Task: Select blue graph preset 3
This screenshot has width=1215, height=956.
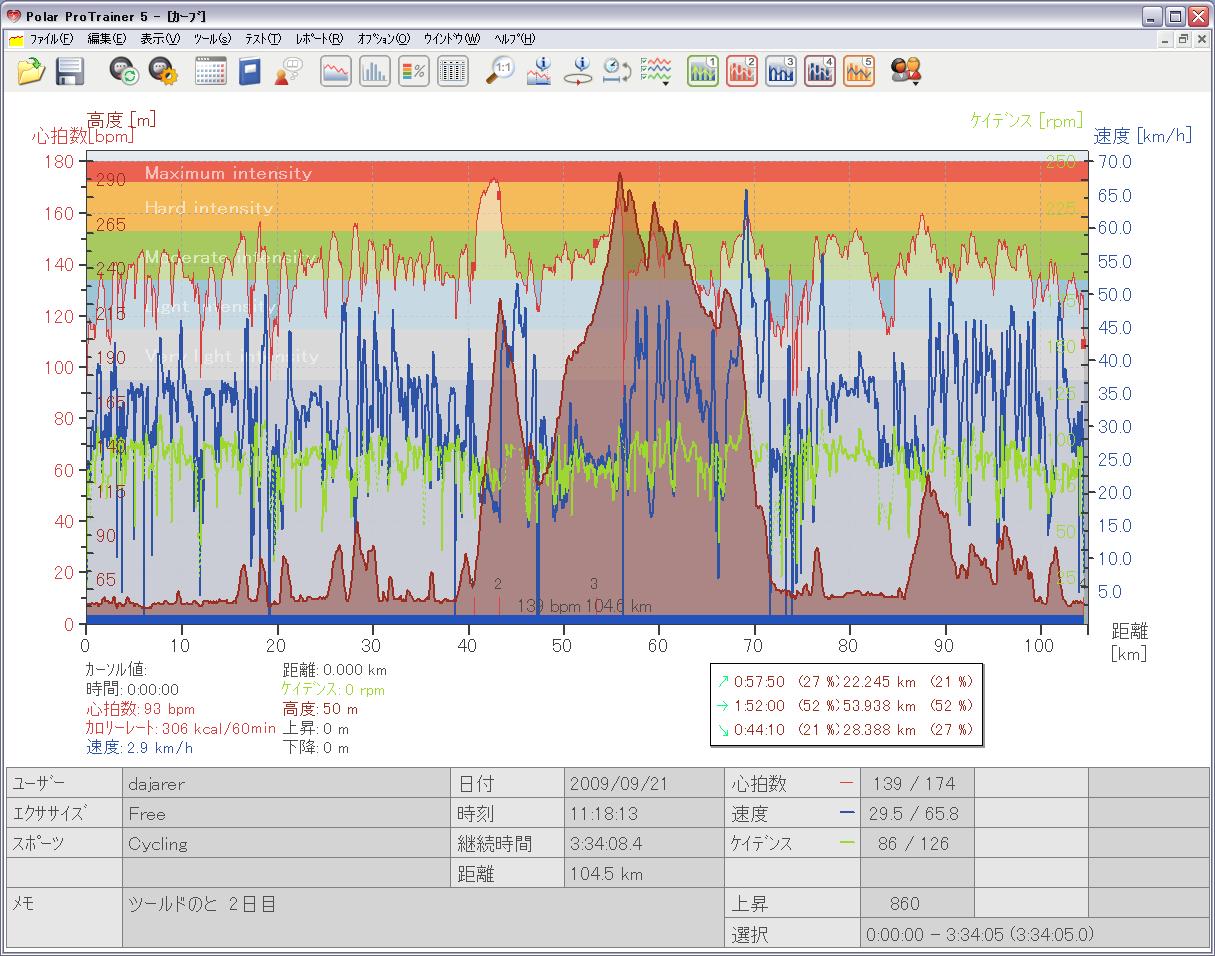Action: click(781, 71)
